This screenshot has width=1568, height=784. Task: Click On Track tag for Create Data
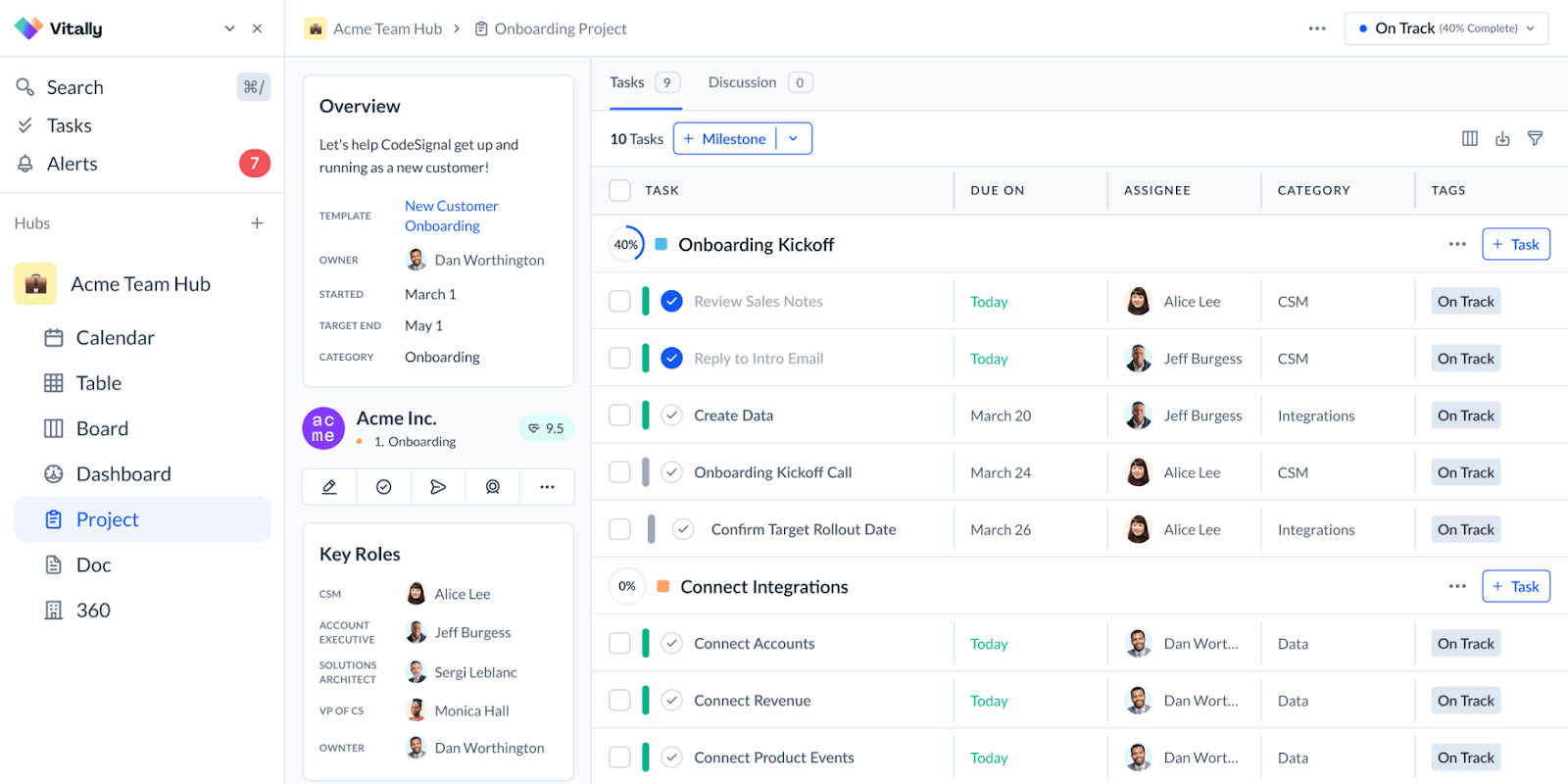click(x=1466, y=415)
